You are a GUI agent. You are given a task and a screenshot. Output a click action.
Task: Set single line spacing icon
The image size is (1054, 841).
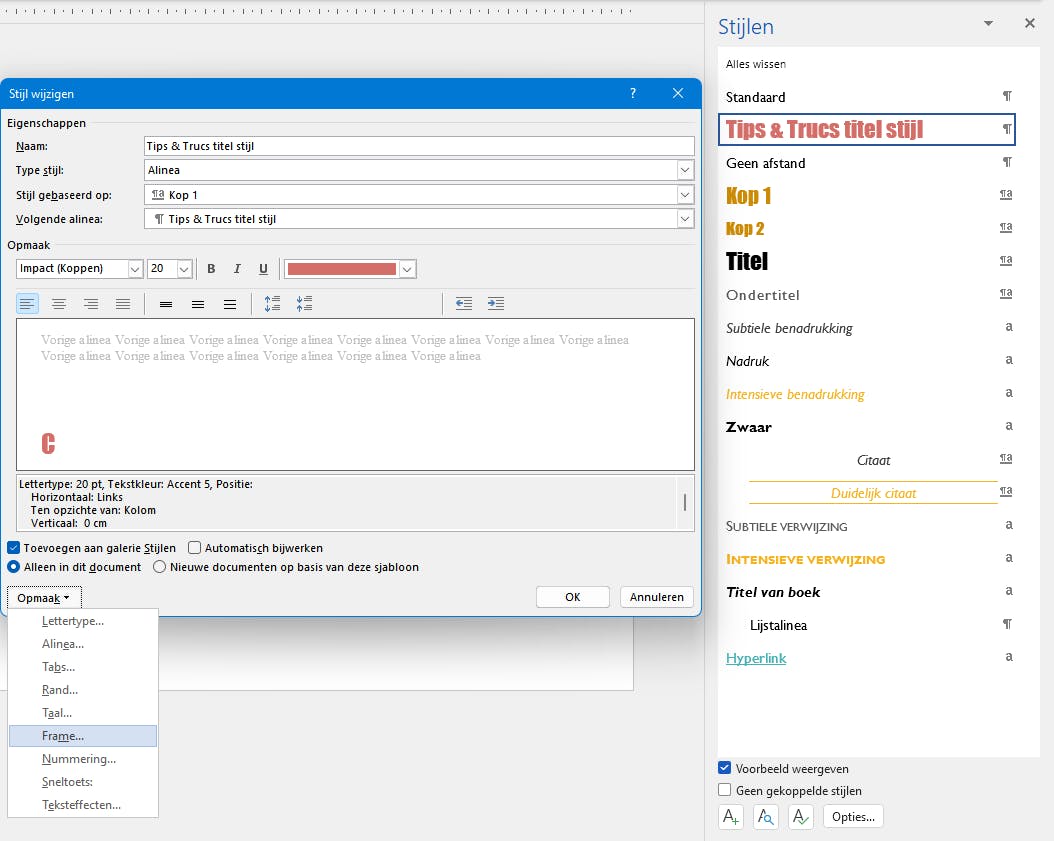click(x=166, y=304)
